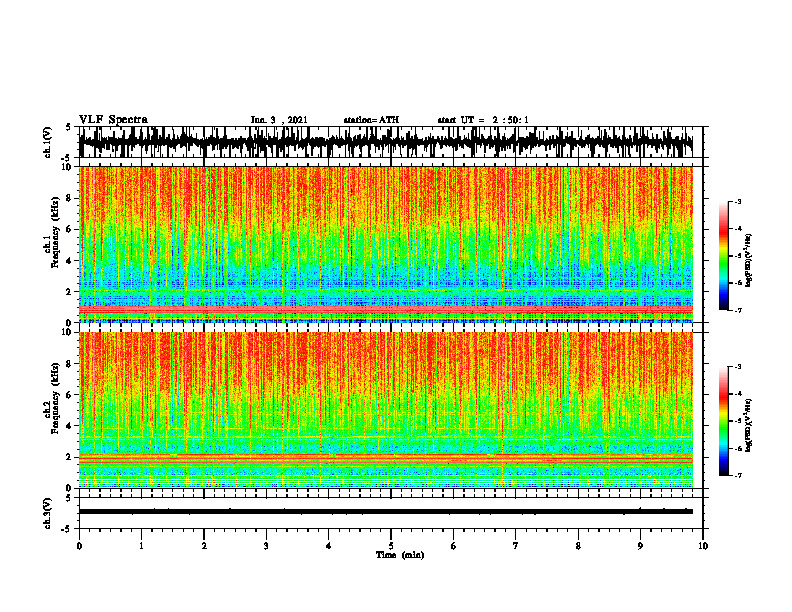The image size is (792, 612).
Task: Click the "3" tick on the time axis
Action: [266, 546]
